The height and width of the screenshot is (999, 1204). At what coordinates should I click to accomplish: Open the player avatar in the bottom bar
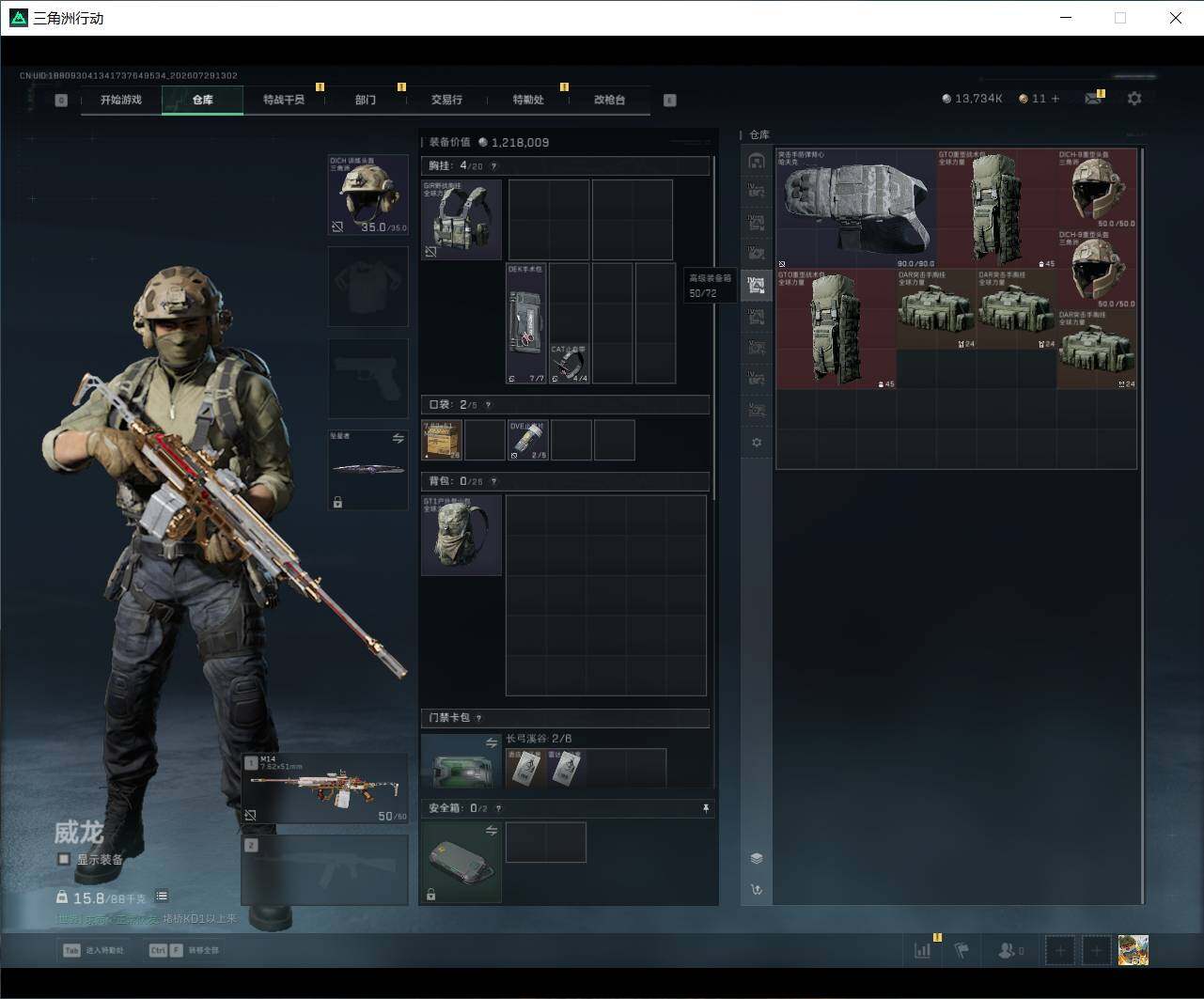[x=1134, y=950]
